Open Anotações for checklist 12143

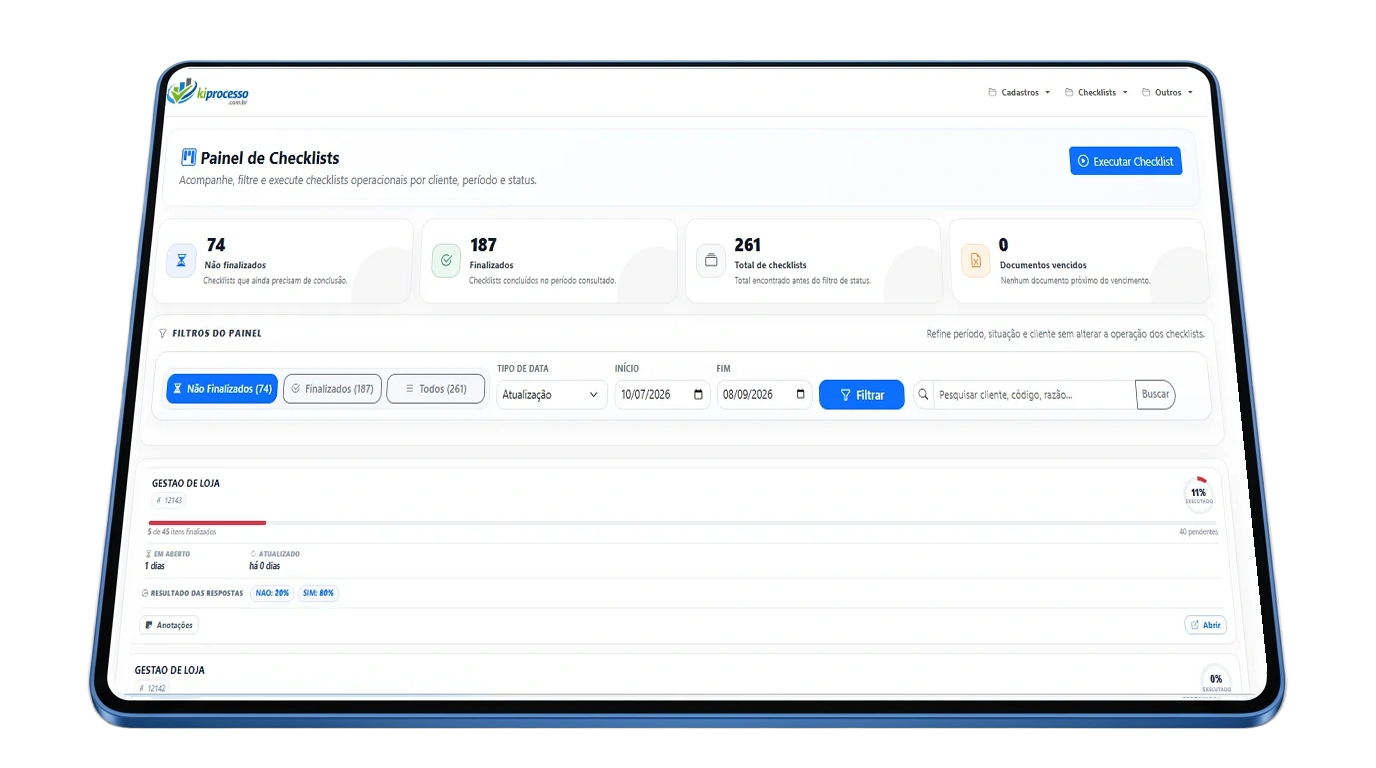pyautogui.click(x=168, y=625)
